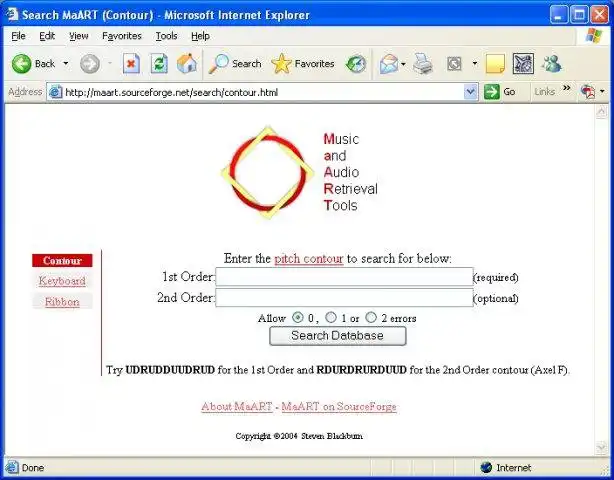The image size is (614, 480).
Task: Click the Copyright 2004 Steven Blackburn text
Action: pyautogui.click(x=299, y=436)
